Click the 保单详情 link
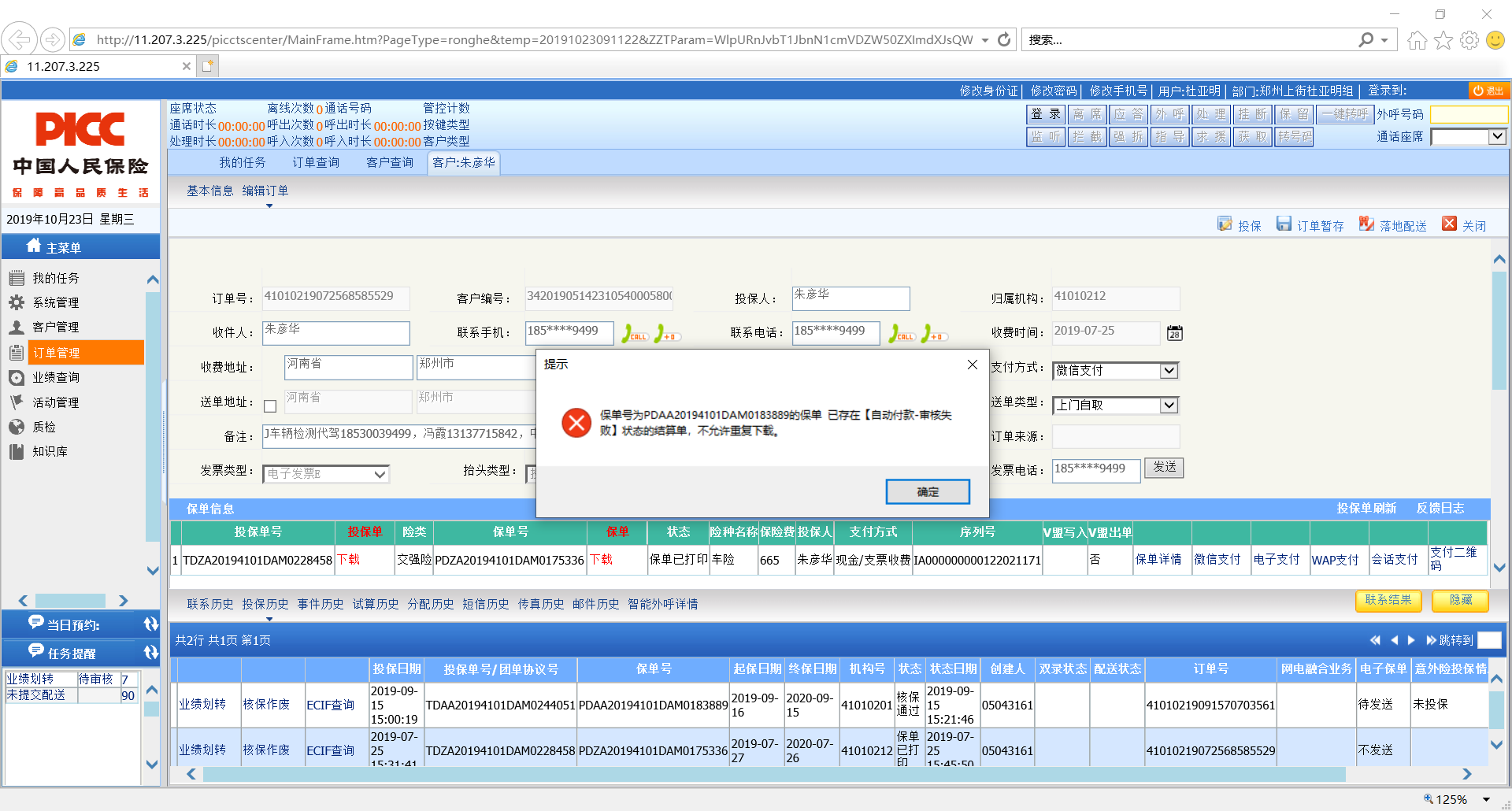1512x811 pixels. pyautogui.click(x=1158, y=560)
